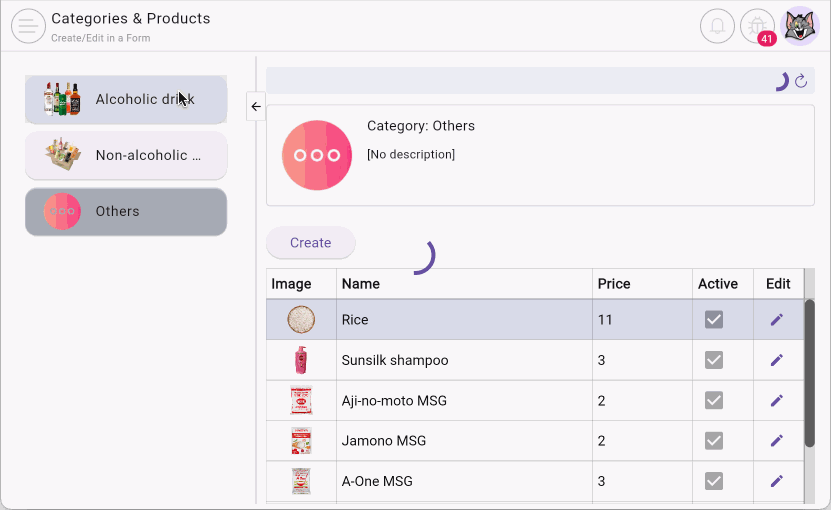Toggle the Active checkbox for Rice

point(714,320)
